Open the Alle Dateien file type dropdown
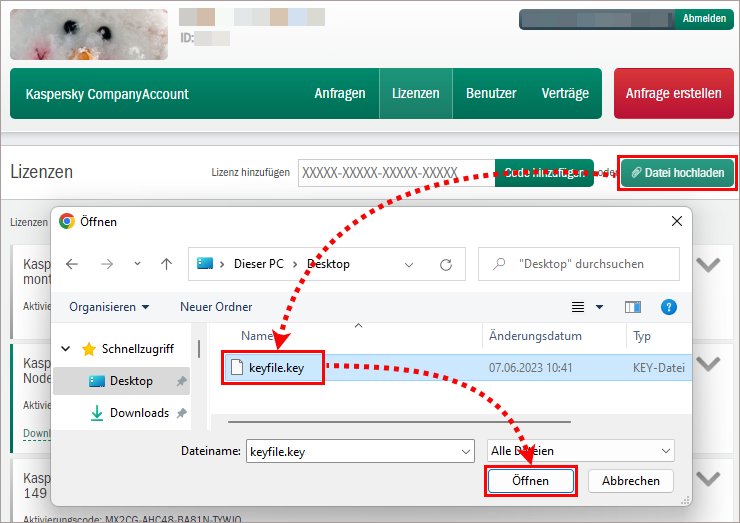Viewport: 740px width, 523px height. [580, 452]
